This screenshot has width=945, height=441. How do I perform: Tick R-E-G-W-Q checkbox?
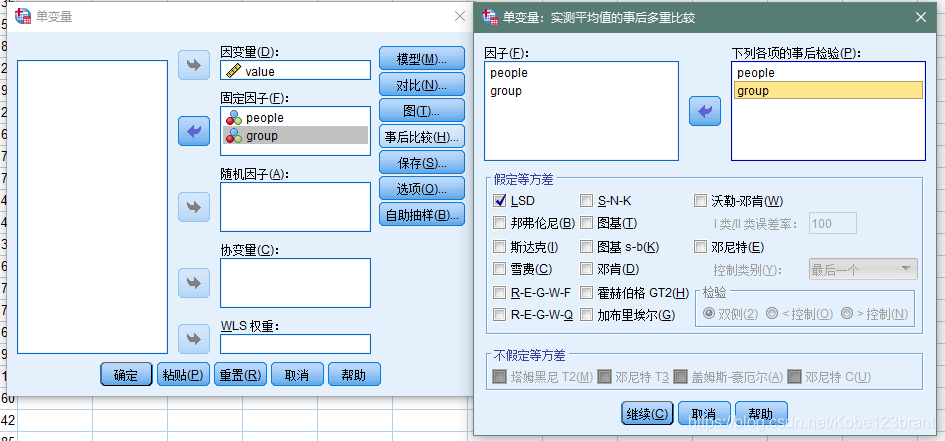click(x=499, y=314)
